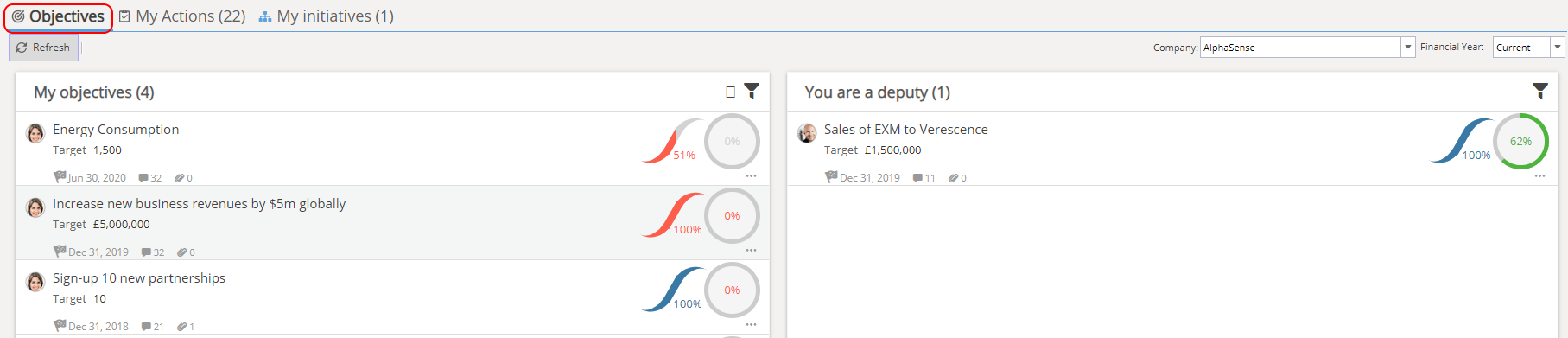Open more options ellipsis for Energy Consumption
Screen dimensions: 1568x338
click(752, 176)
